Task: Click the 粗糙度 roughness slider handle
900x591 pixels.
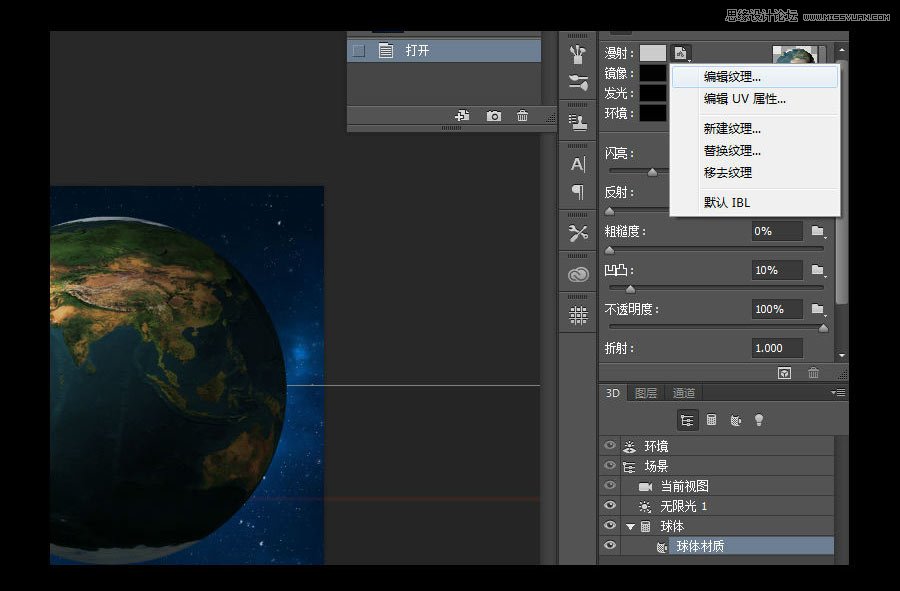Action: coord(610,250)
